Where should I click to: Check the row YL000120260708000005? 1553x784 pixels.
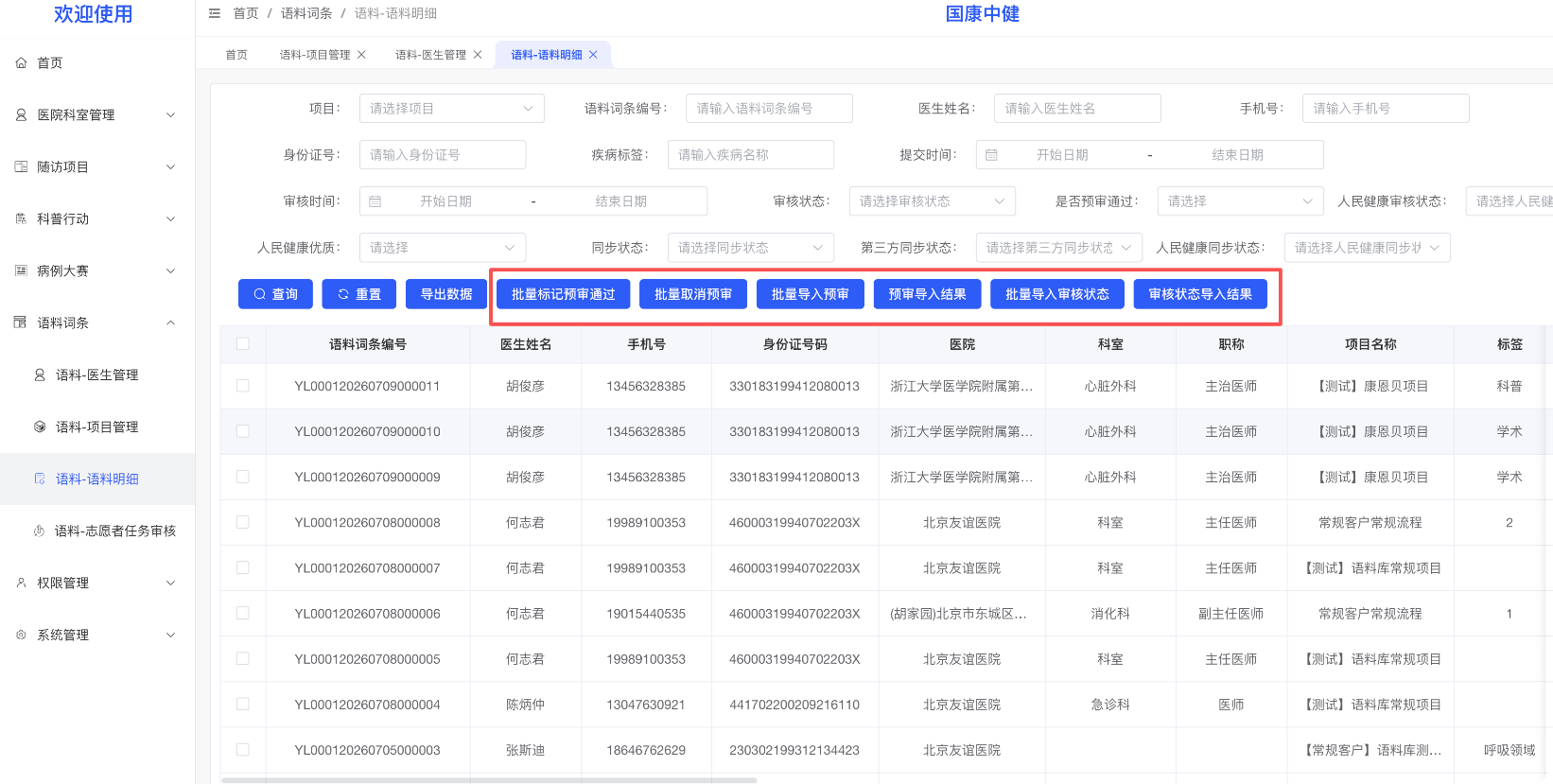point(243,658)
